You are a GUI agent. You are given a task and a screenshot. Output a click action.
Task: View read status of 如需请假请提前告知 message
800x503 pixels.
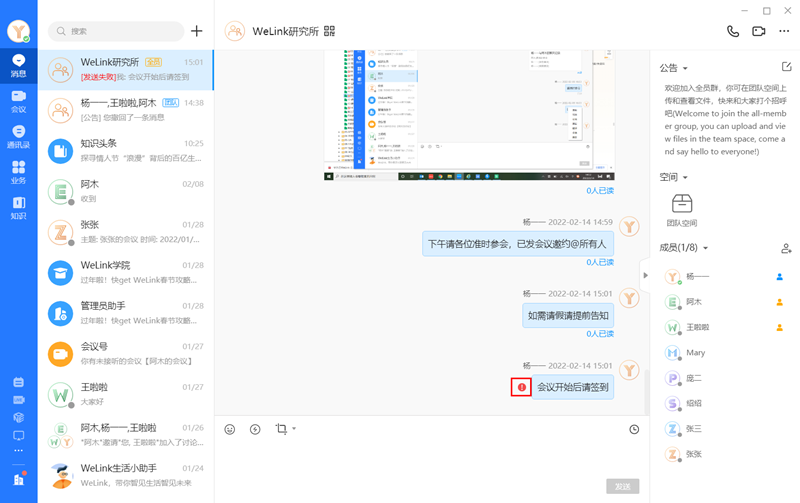(600, 334)
